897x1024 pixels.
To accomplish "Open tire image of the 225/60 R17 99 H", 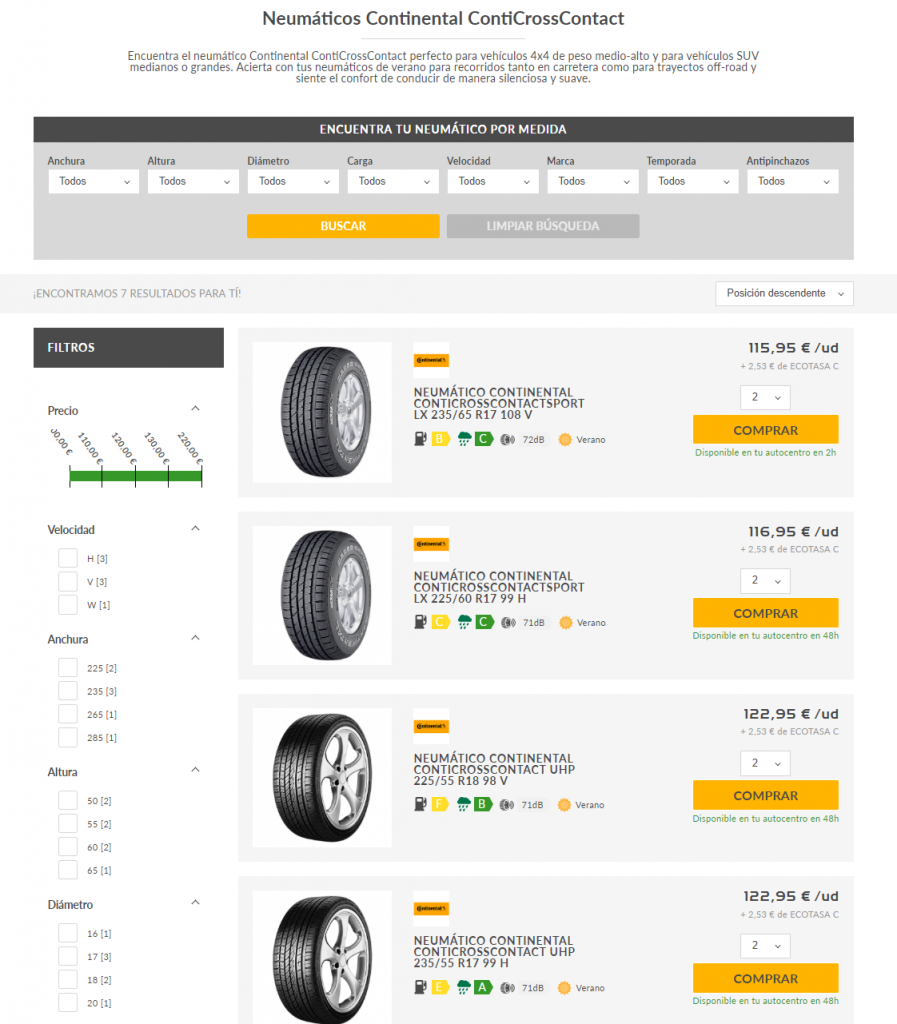I will click(322, 595).
